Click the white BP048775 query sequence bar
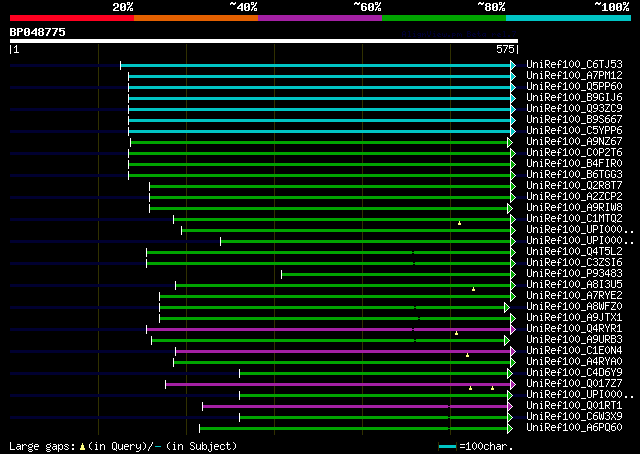The height and width of the screenshot is (454, 640). (x=264, y=41)
